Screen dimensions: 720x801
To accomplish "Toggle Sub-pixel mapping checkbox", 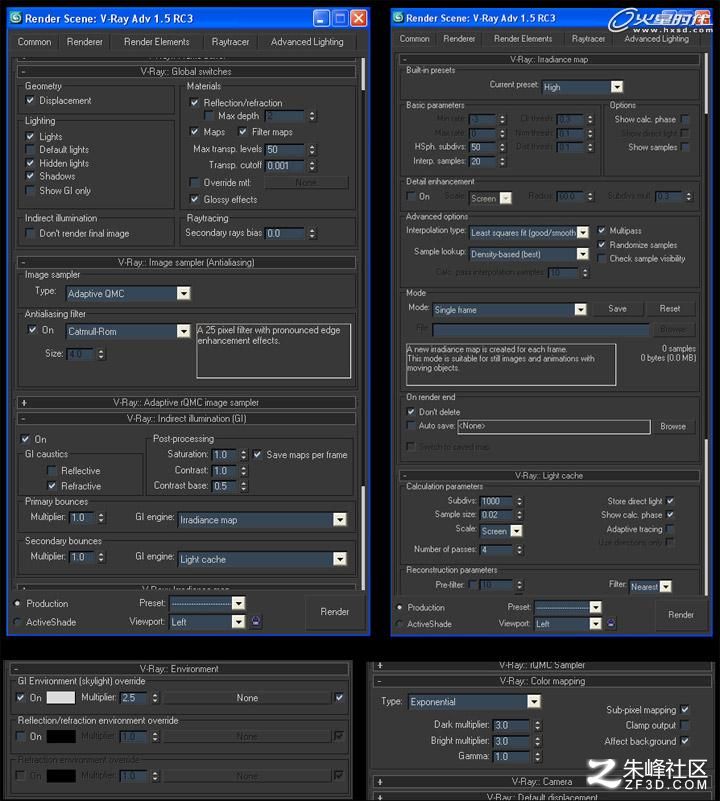I will click(685, 709).
